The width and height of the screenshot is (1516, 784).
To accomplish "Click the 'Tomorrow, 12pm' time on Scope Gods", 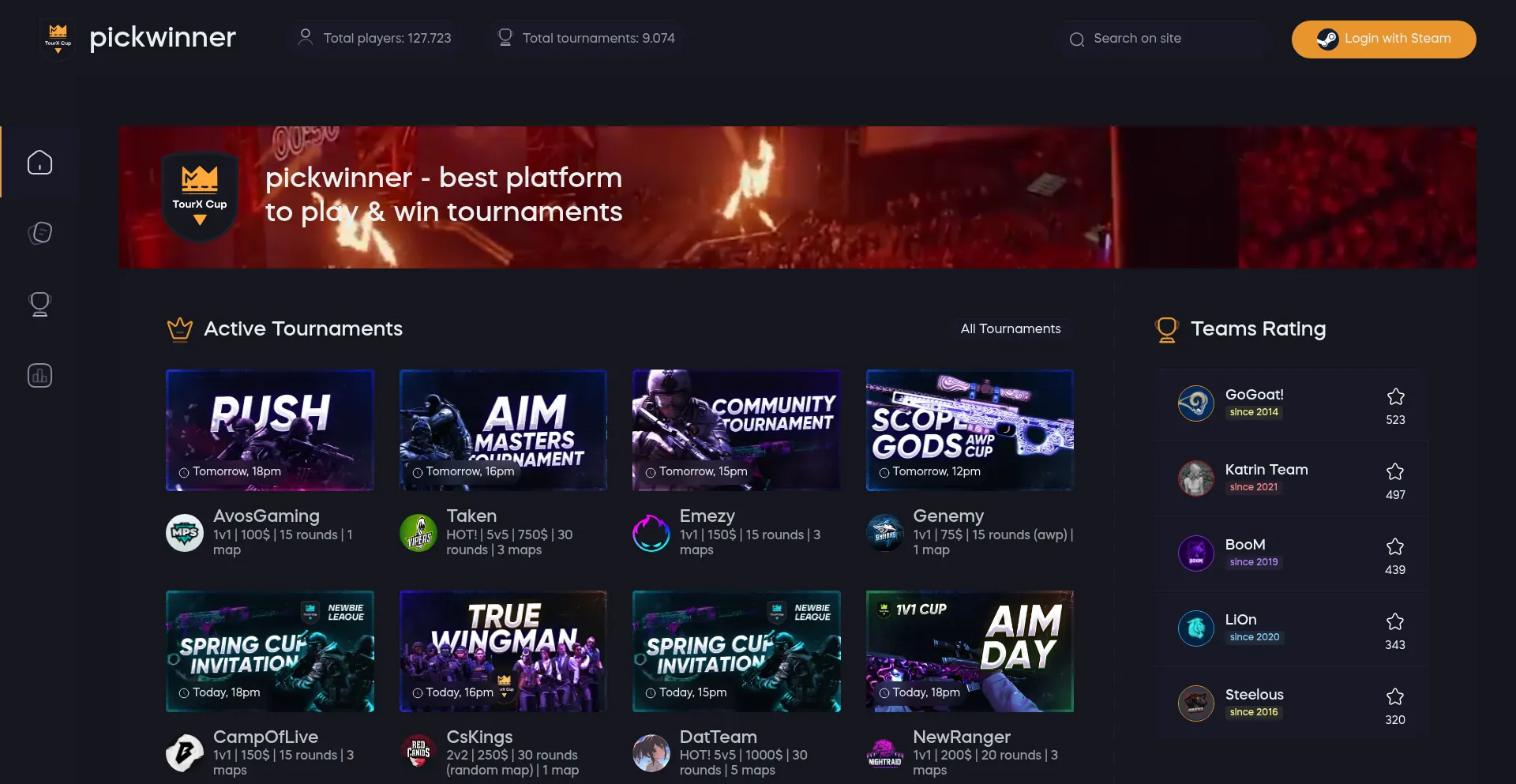I will [930, 471].
